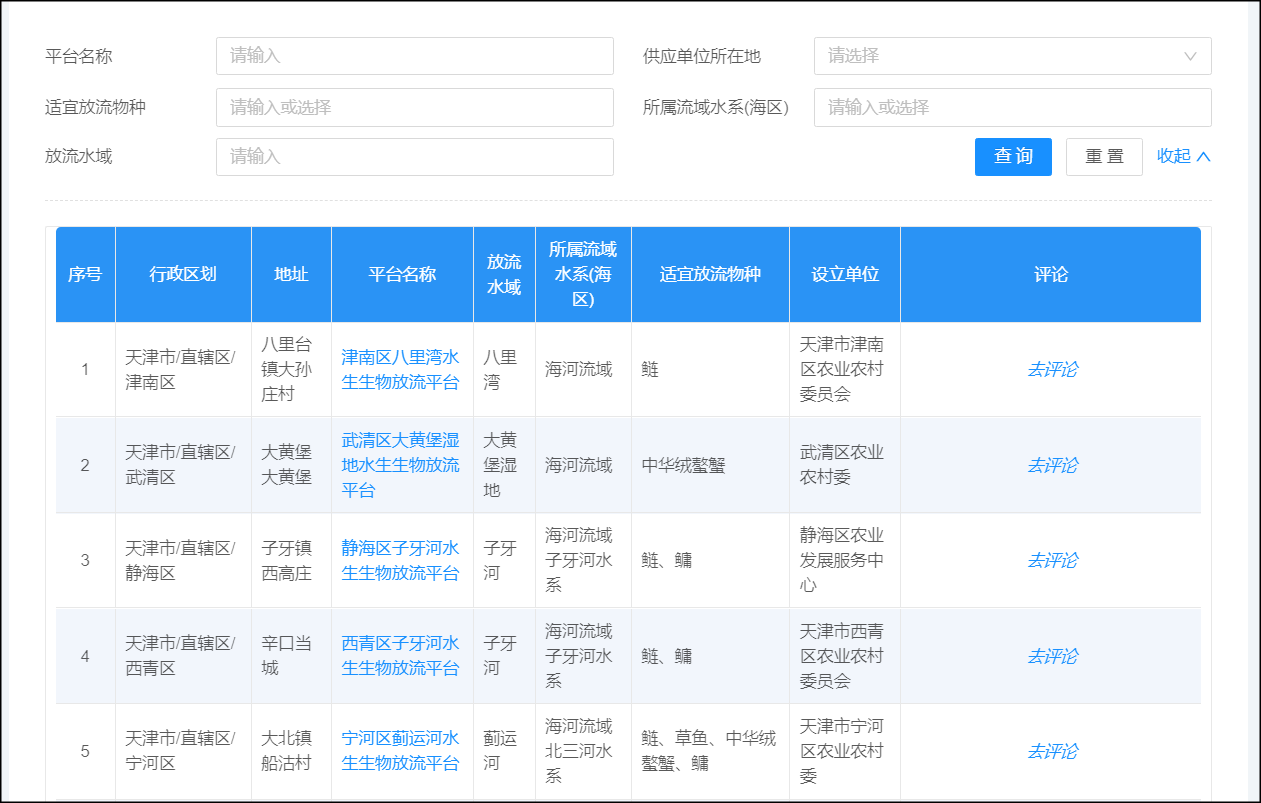Click 去评论 for the 西青区 row
This screenshot has height=803, width=1261.
click(1051, 656)
